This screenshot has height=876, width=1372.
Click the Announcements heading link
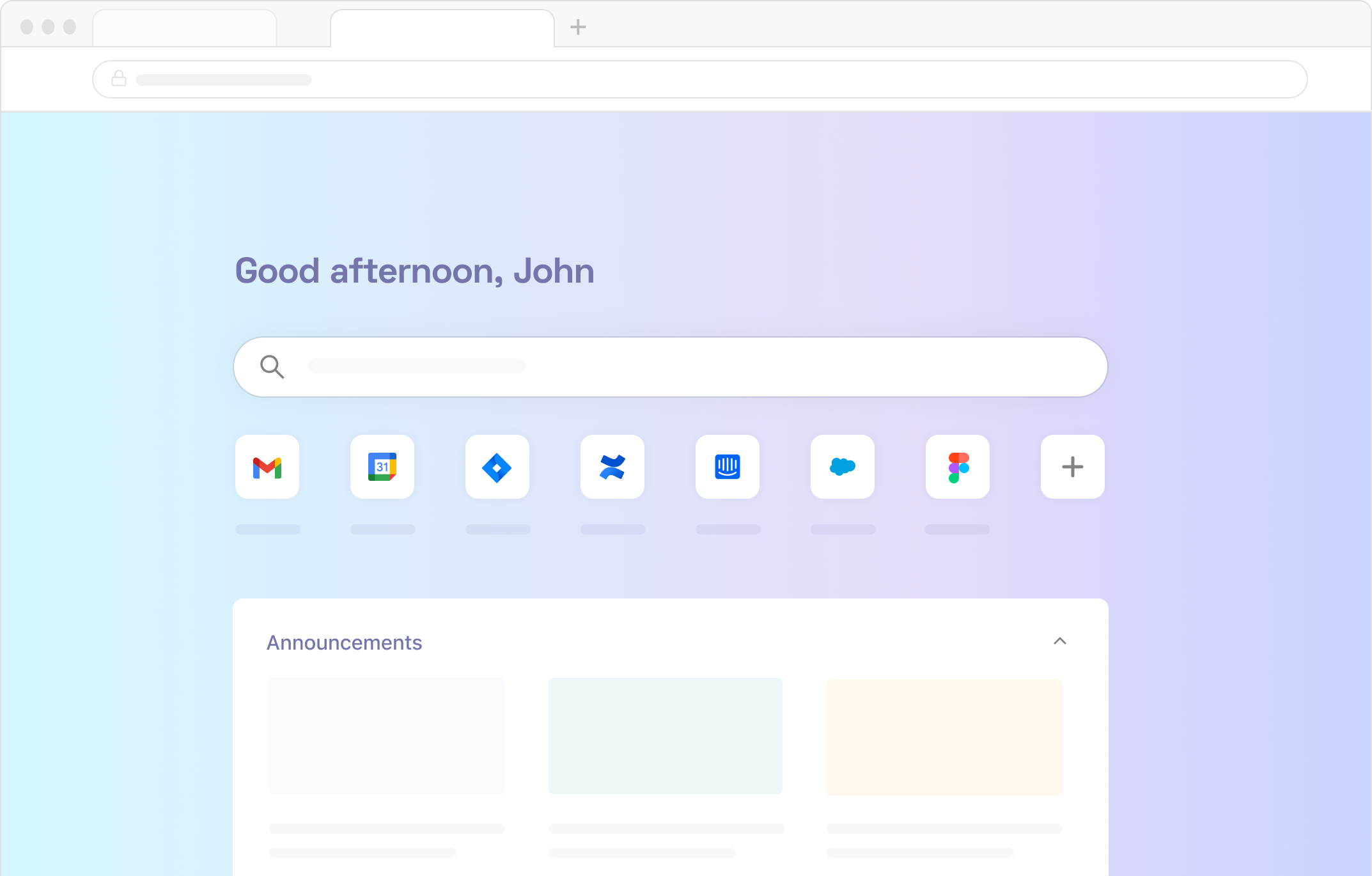(x=344, y=642)
